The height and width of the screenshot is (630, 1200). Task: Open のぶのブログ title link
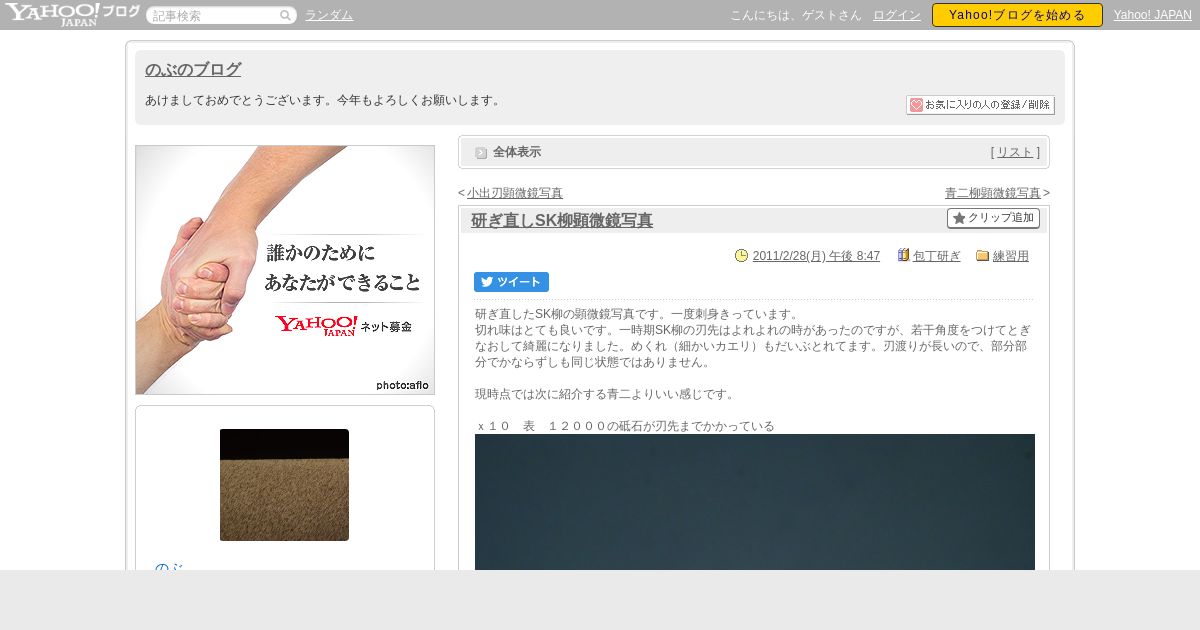point(193,70)
